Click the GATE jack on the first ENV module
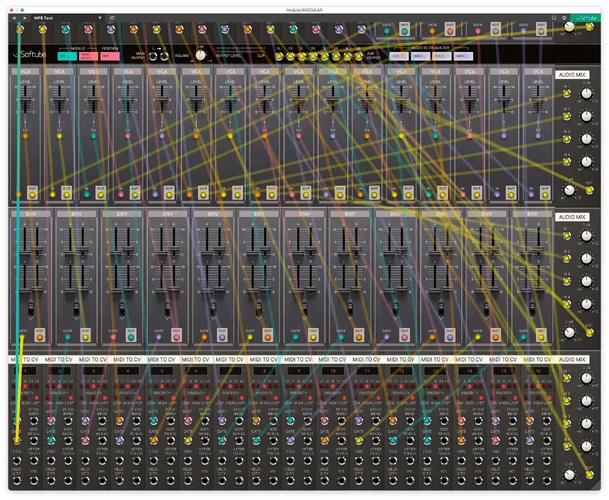The width and height of the screenshot is (609, 500). click(22, 335)
